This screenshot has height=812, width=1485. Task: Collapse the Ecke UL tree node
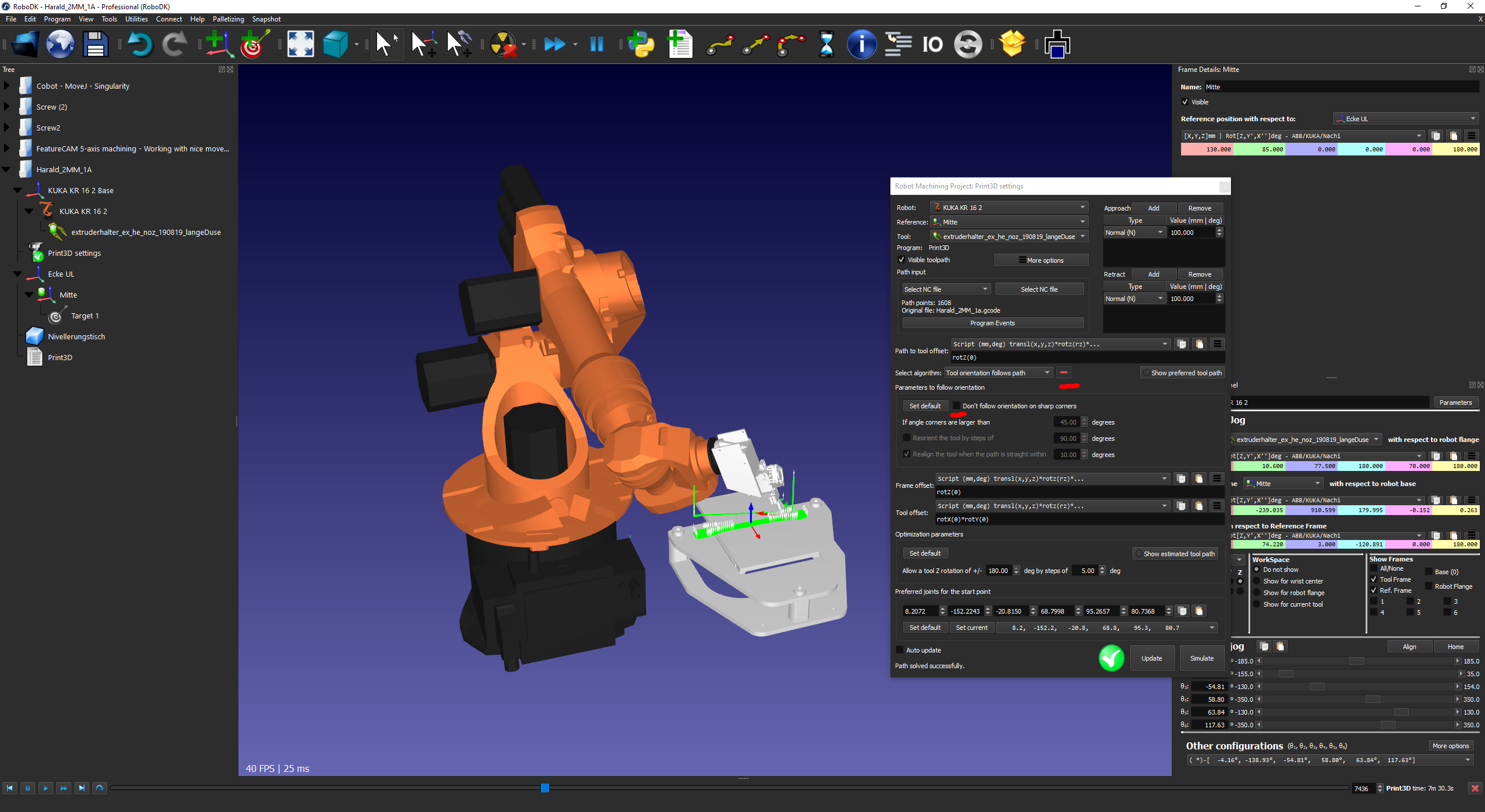click(17, 274)
